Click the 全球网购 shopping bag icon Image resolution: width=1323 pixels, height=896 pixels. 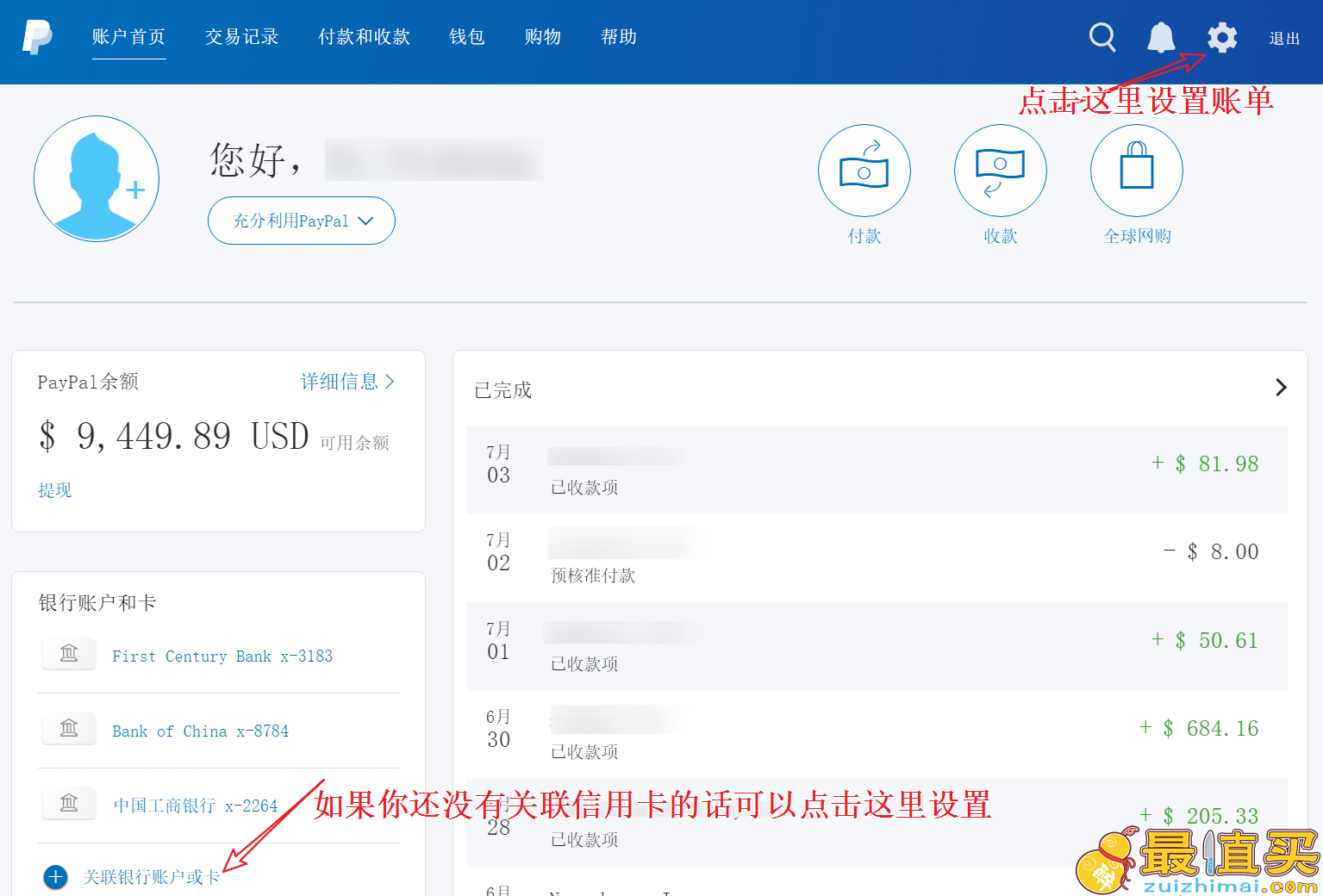(x=1137, y=171)
